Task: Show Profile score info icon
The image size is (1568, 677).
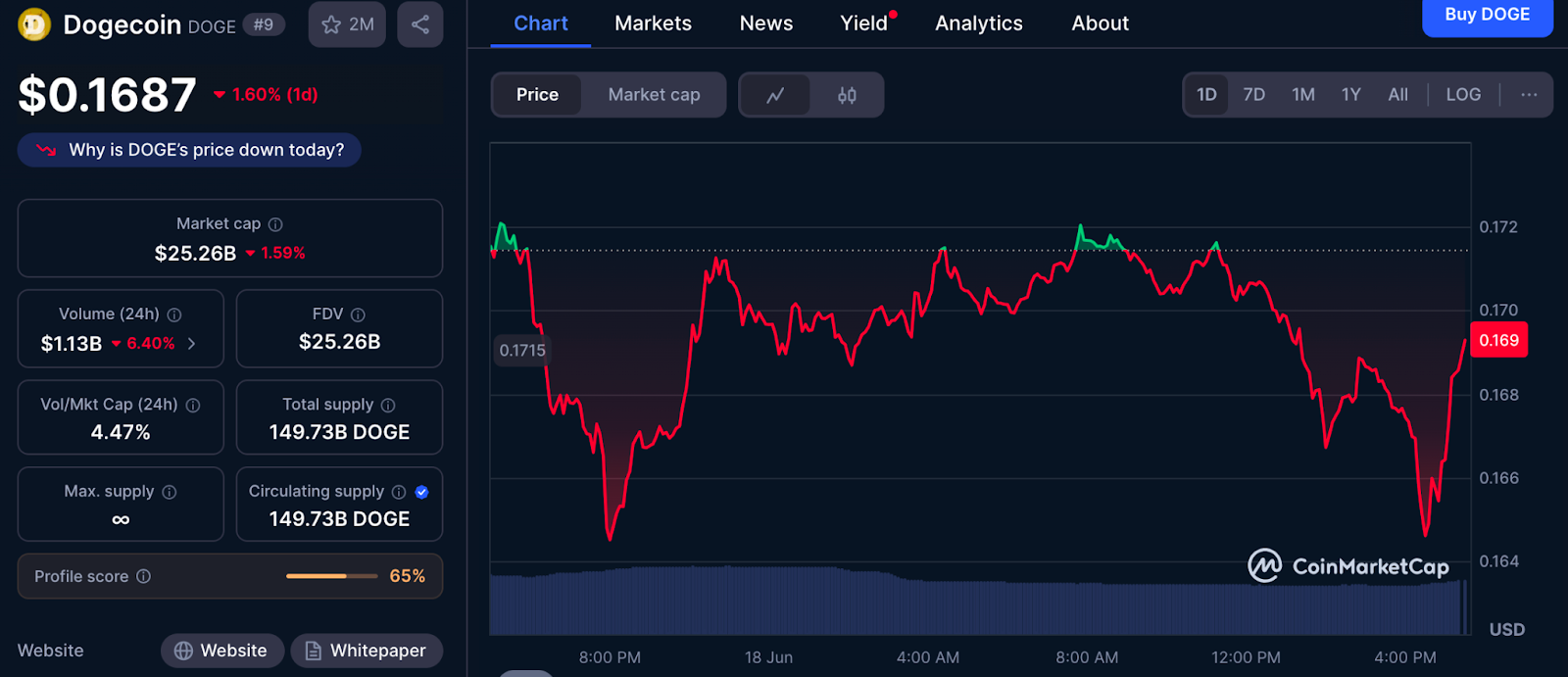Action: [144, 576]
